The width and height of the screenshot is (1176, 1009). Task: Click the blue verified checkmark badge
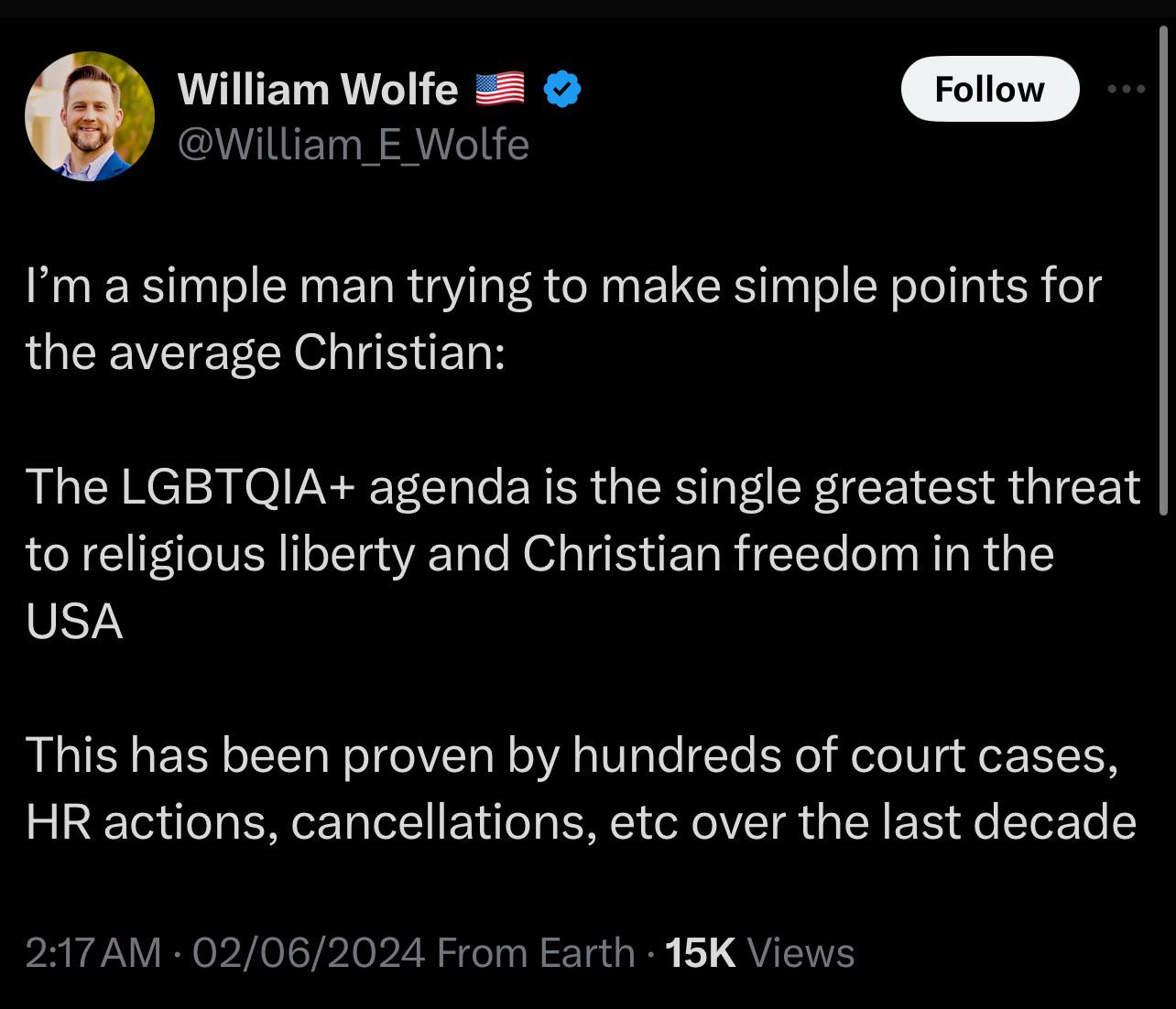563,90
